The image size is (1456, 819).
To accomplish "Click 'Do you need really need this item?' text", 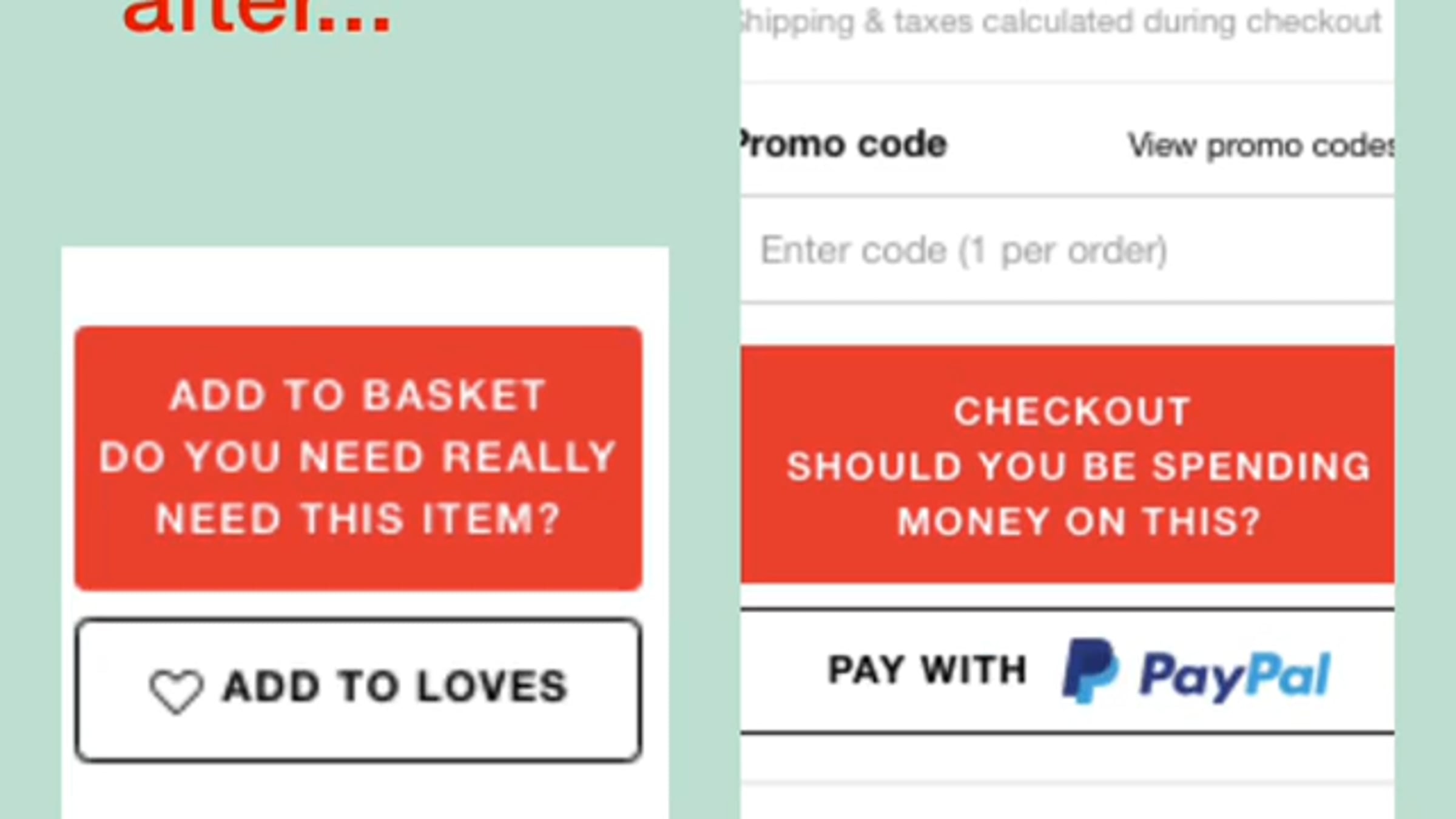I will tap(358, 488).
